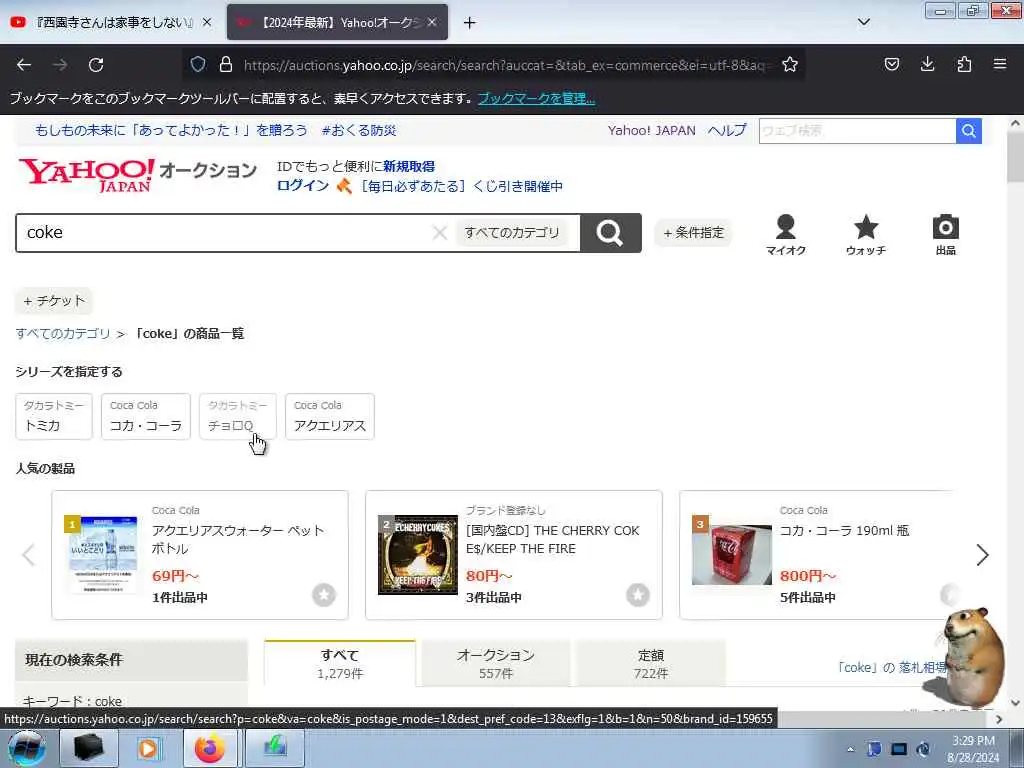Image resolution: width=1024 pixels, height=768 pixels.
Task: Switch to the オークション 557件 tab
Action: coord(496,664)
